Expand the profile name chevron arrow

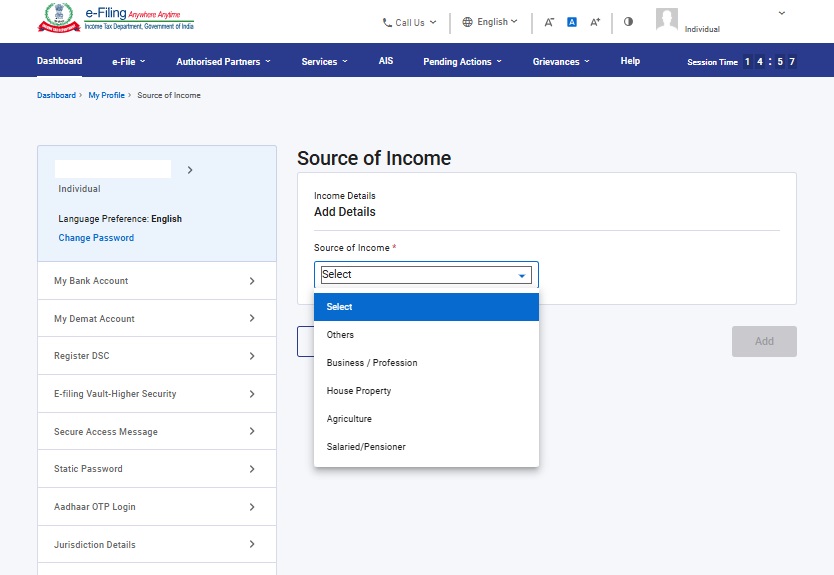point(190,170)
